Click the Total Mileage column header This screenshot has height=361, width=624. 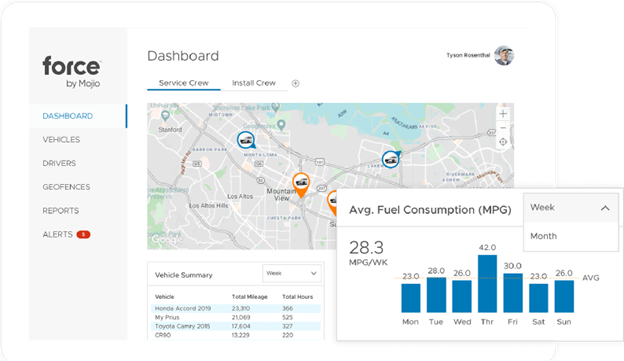[x=250, y=297]
